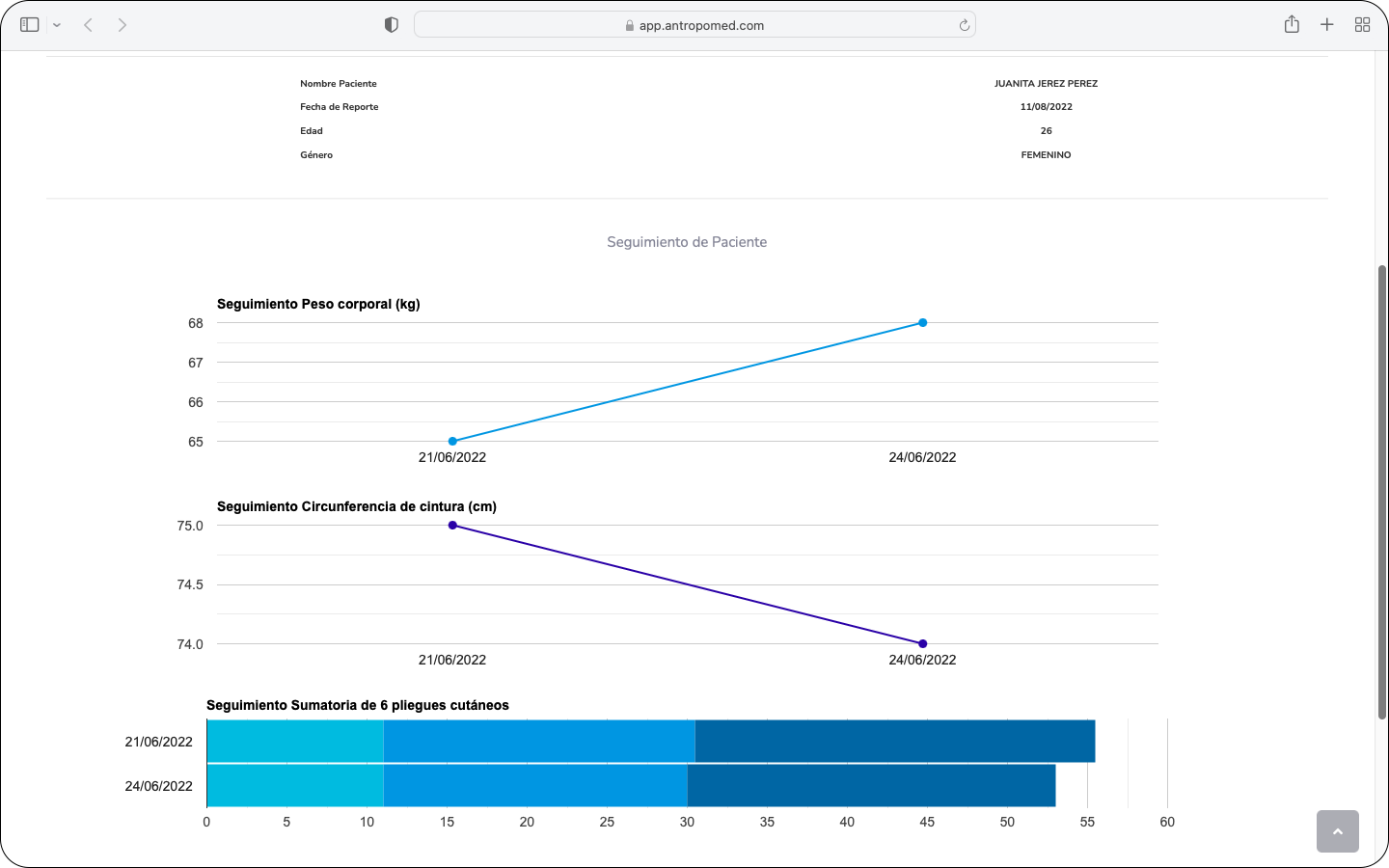The width and height of the screenshot is (1389, 868).
Task: Reload the page with the refresh icon
Action: 964,25
